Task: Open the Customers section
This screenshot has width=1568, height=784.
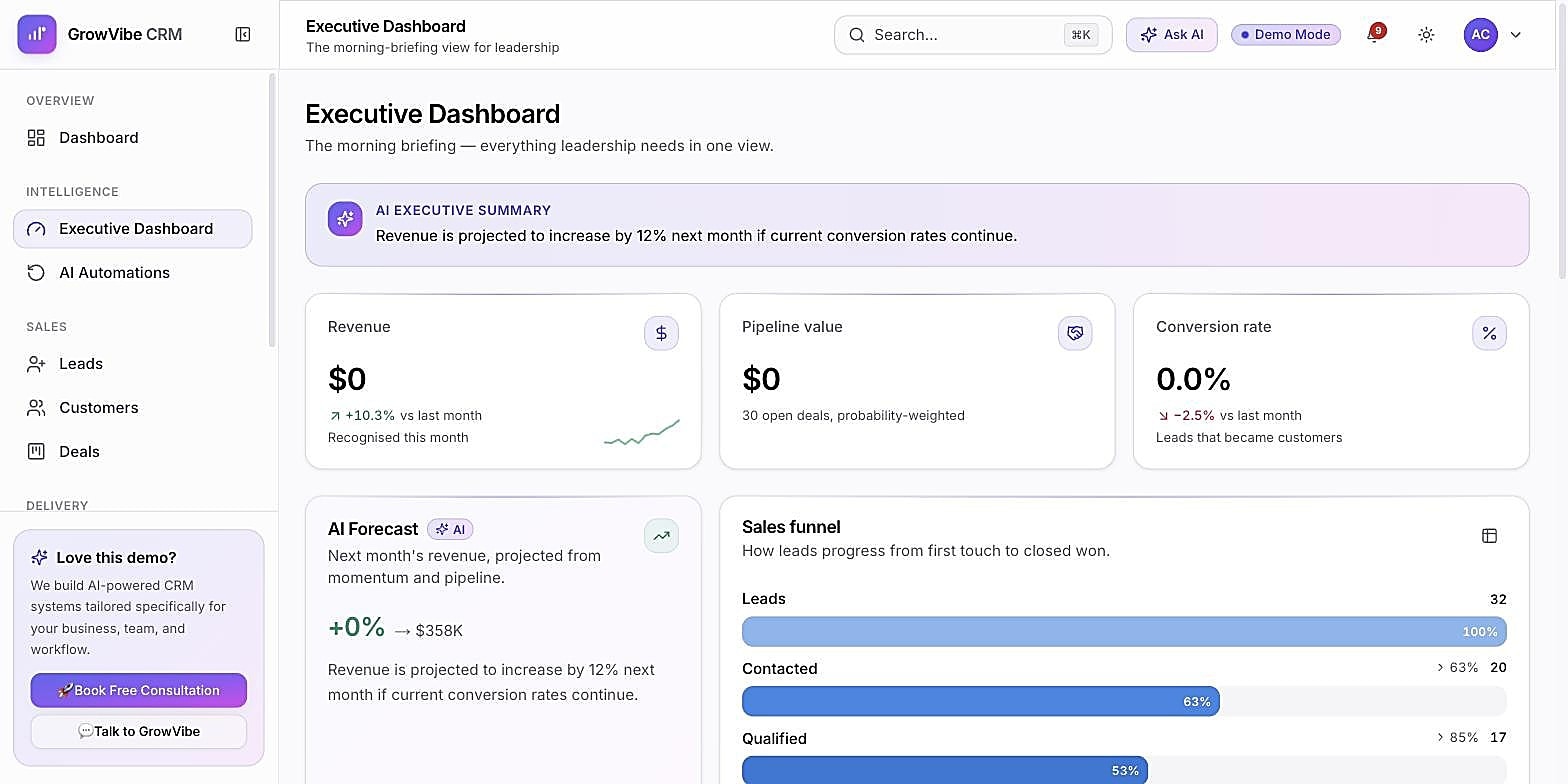Action: click(x=133, y=408)
